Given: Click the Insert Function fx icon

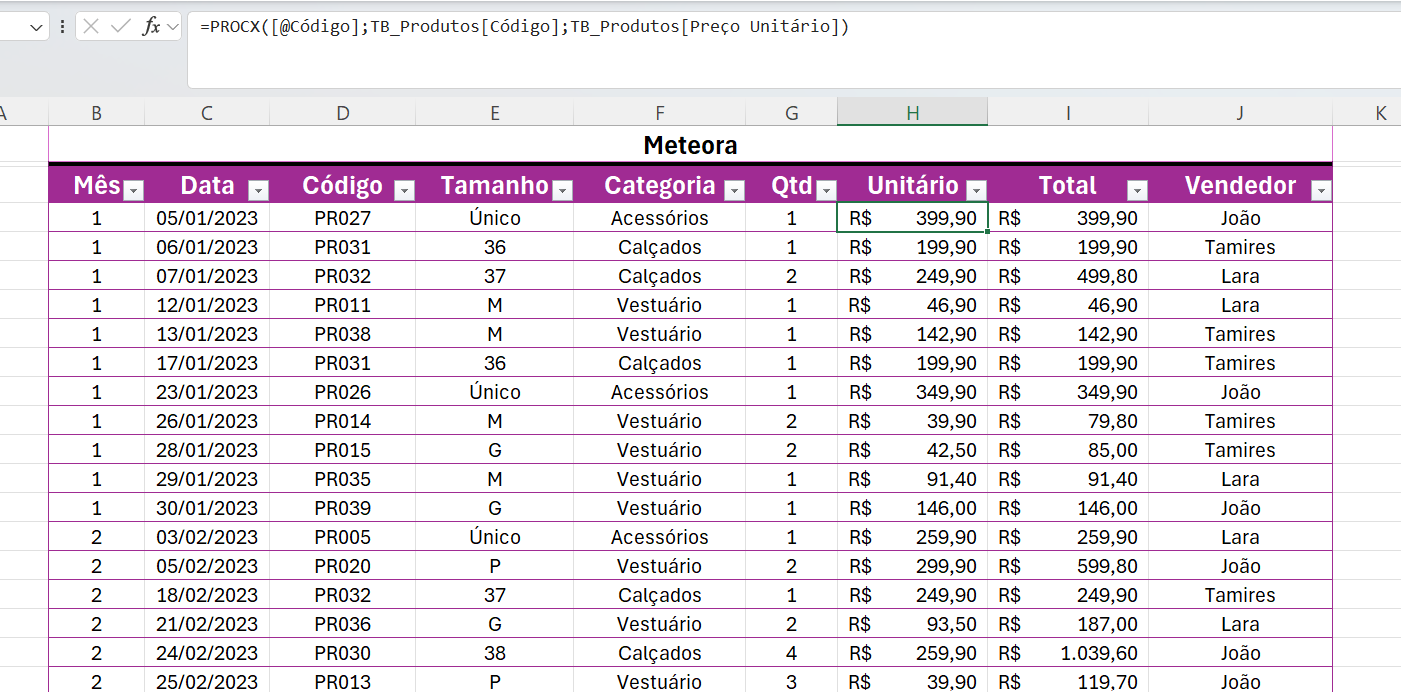Looking at the screenshot, I should (x=151, y=27).
